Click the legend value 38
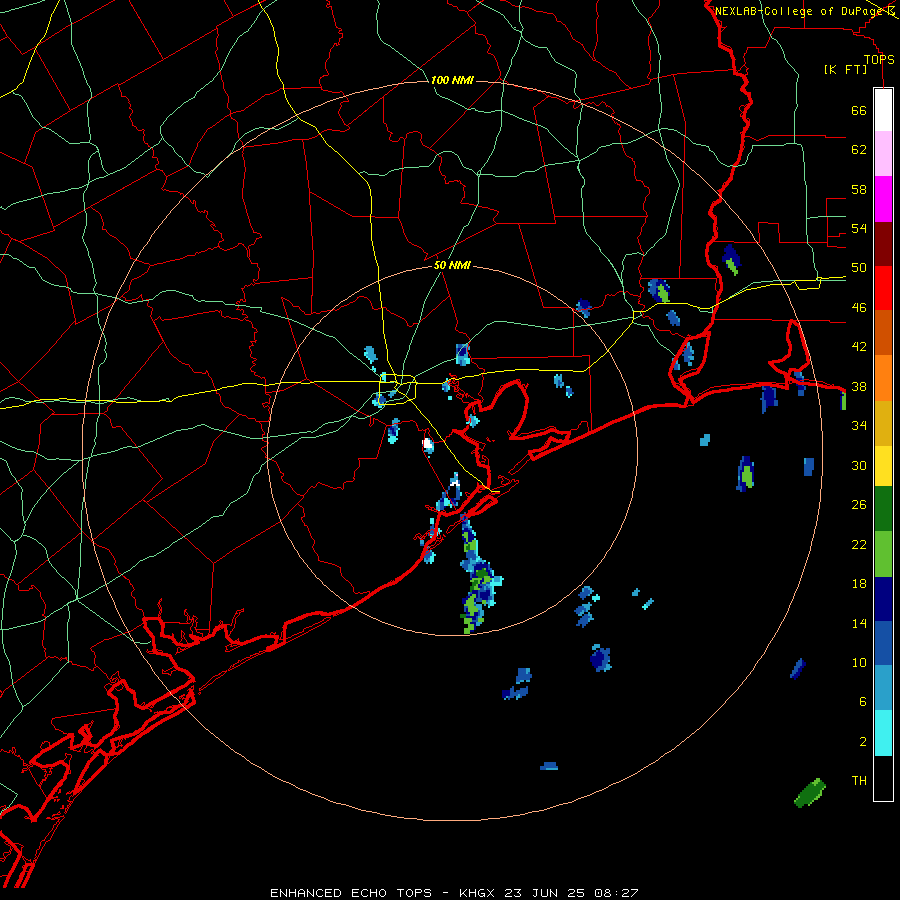Viewport: 900px width, 900px height. (859, 386)
